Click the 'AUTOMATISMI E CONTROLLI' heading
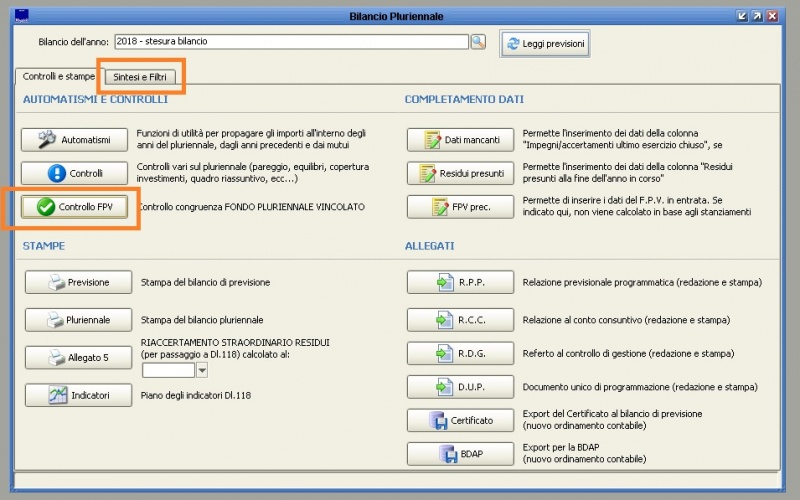 pyautogui.click(x=95, y=99)
